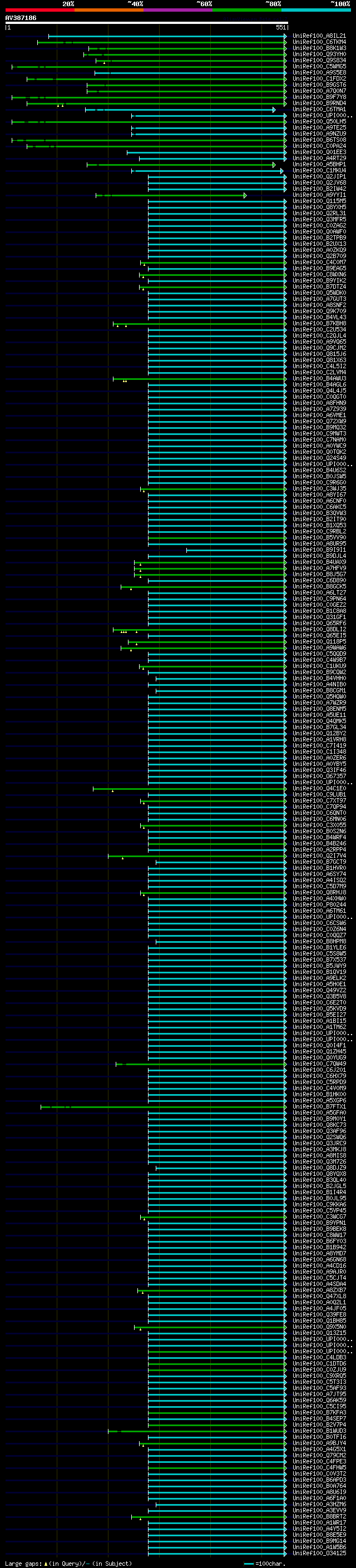Select the UniRef100_A9S5E8 label
This screenshot has width=356, height=1568.
point(319,72)
